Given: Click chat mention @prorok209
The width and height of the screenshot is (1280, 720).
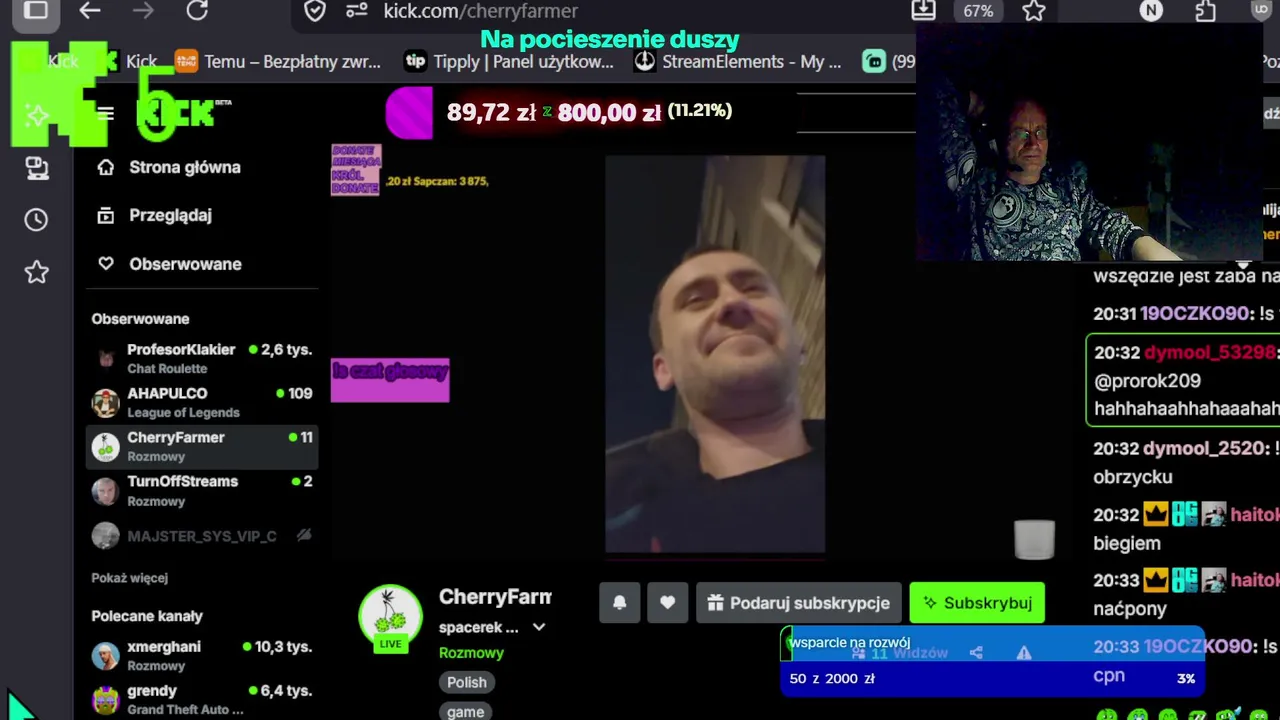Looking at the screenshot, I should coord(1147,381).
